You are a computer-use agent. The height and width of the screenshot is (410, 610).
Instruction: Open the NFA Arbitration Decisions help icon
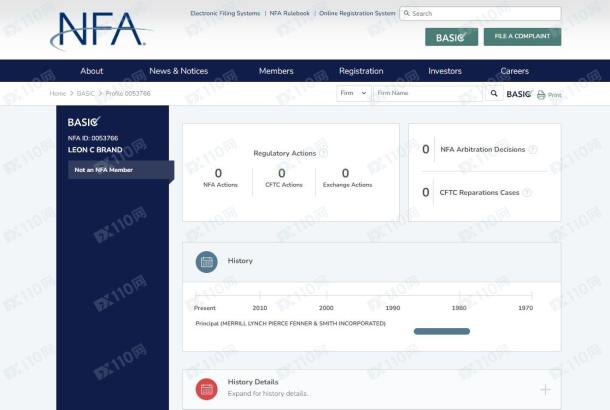(x=532, y=149)
